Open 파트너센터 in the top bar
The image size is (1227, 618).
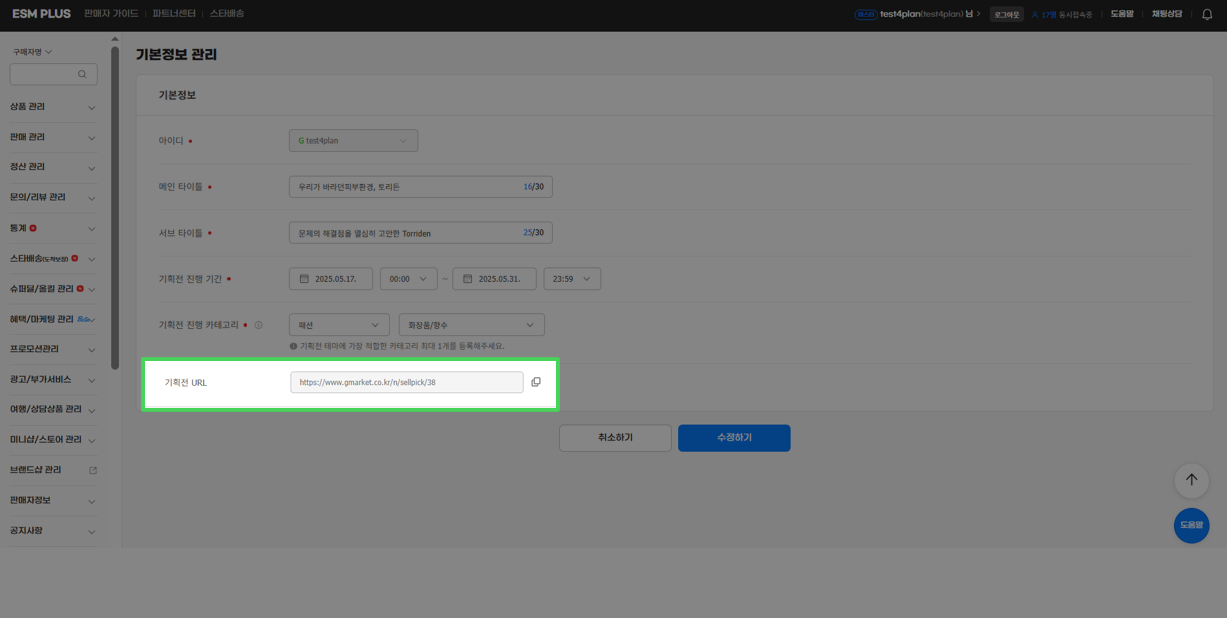click(174, 14)
